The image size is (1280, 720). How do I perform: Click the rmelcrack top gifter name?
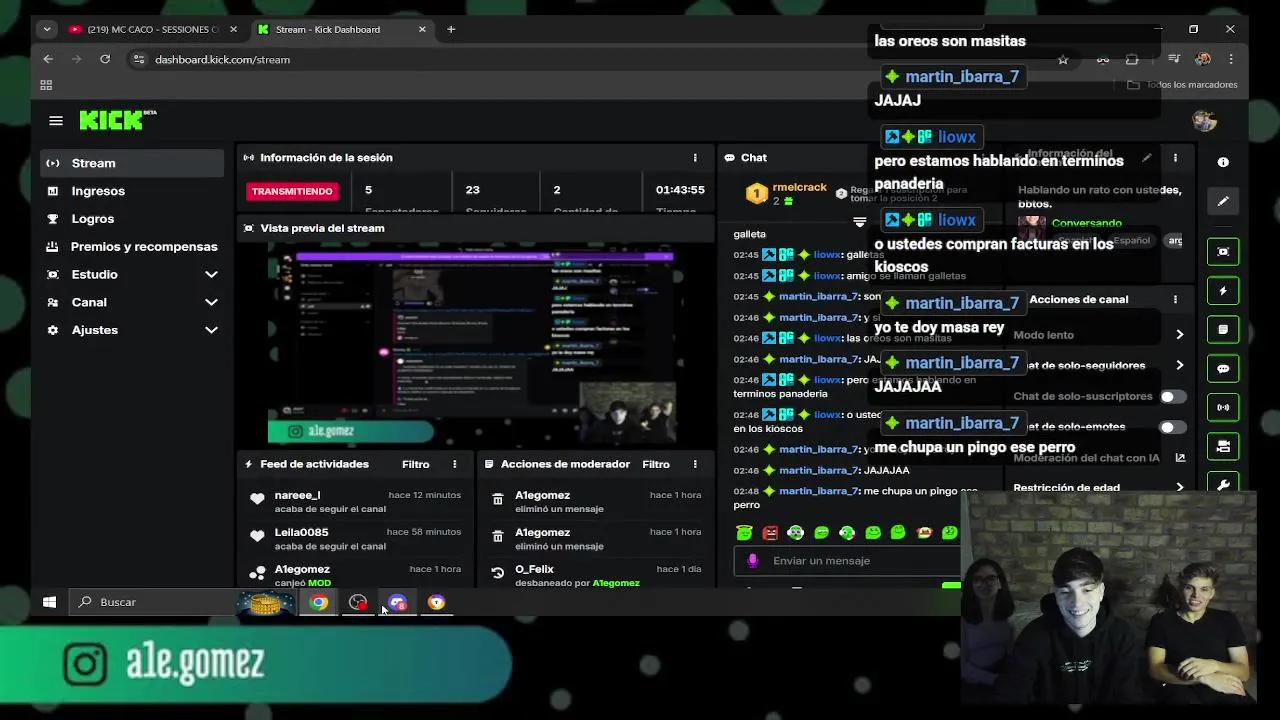(800, 187)
